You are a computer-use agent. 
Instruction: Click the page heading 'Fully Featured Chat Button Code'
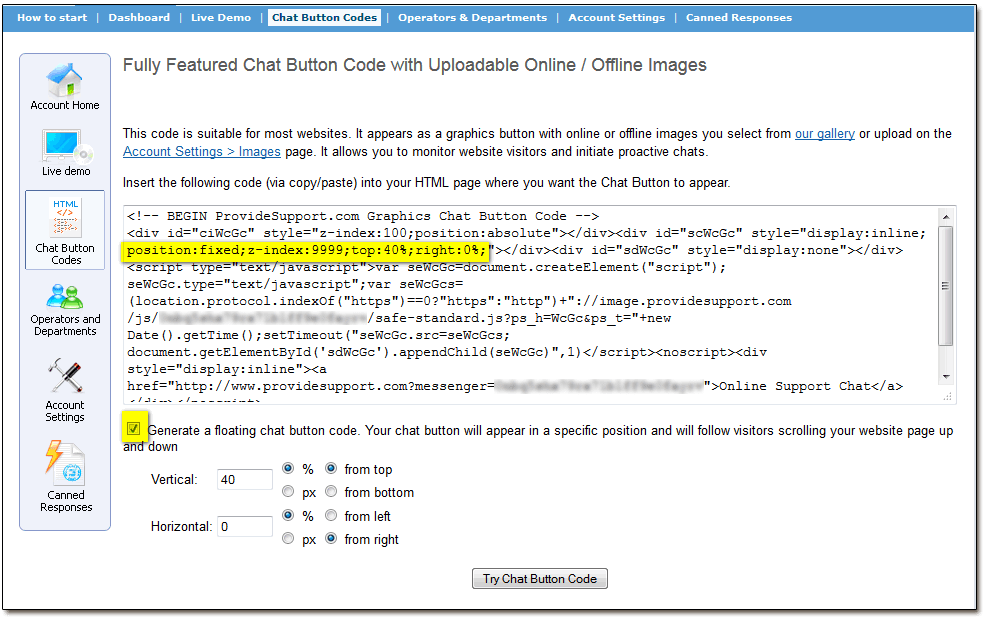[x=415, y=65]
